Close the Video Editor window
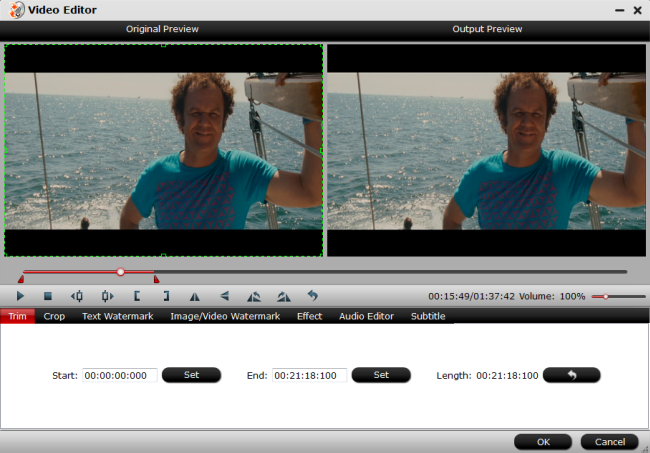The image size is (650, 453). (x=638, y=10)
